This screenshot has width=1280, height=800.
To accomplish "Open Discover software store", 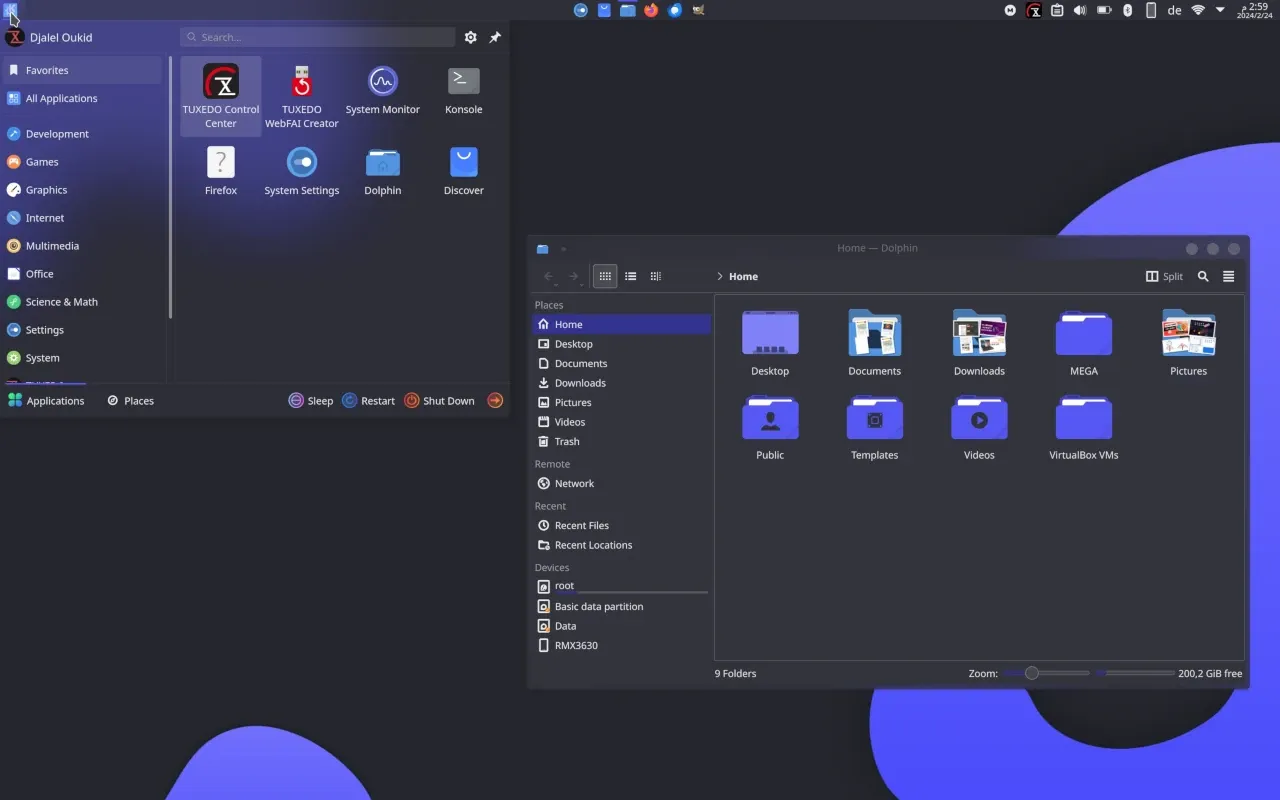I will click(463, 171).
